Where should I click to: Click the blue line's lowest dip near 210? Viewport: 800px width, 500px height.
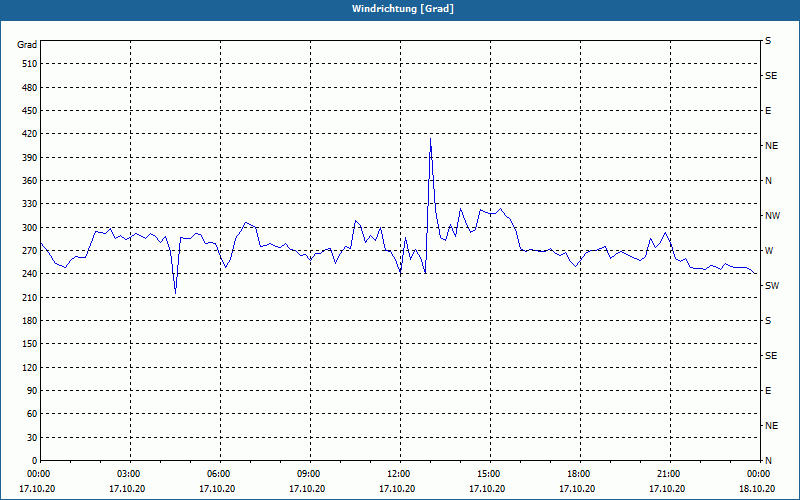coord(176,293)
